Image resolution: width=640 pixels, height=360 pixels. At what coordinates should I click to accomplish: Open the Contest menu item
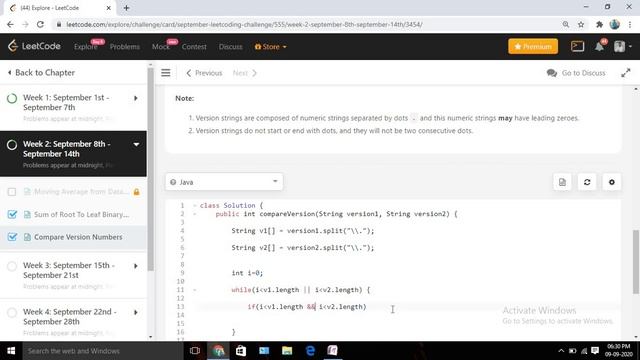pyautogui.click(x=194, y=47)
